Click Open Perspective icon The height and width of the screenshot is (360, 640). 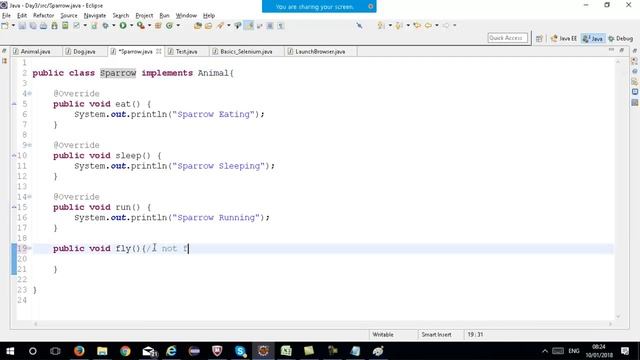pyautogui.click(x=539, y=38)
